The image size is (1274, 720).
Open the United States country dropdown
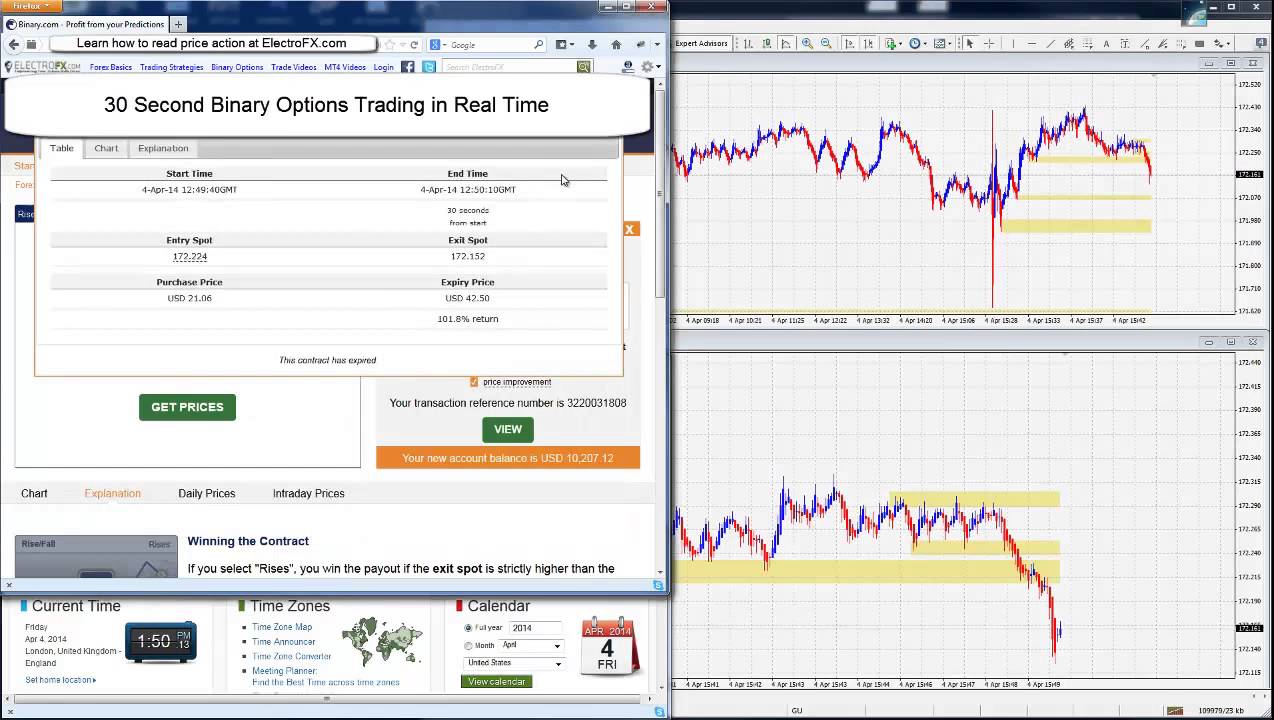[514, 663]
